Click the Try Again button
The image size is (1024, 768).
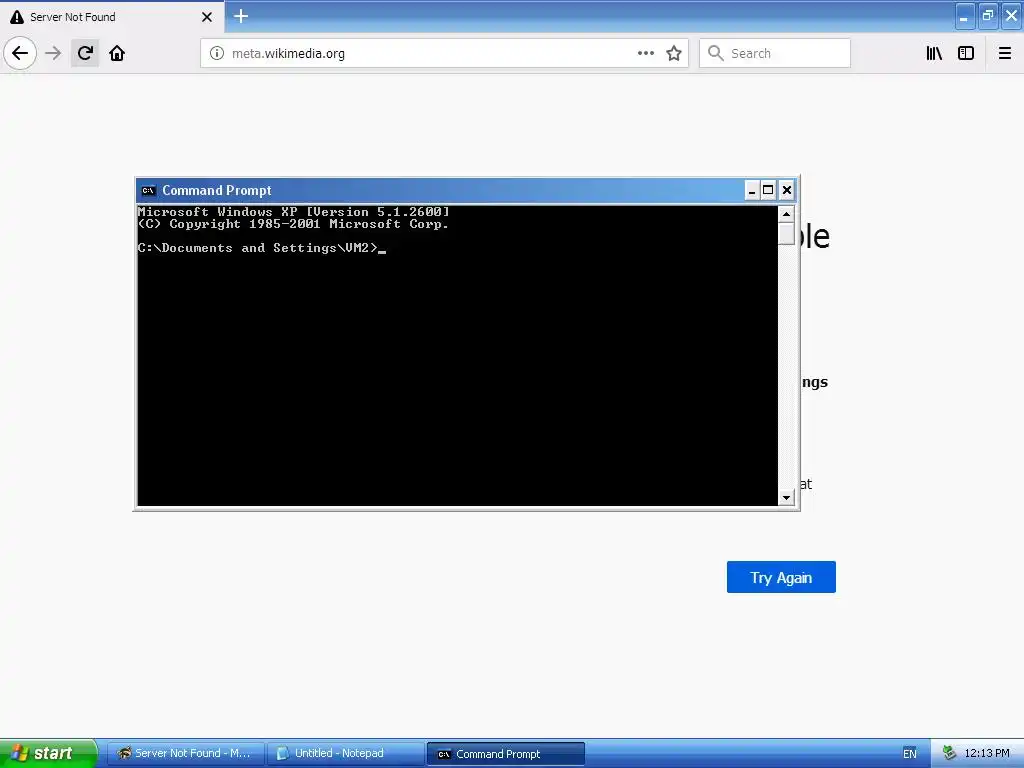point(781,577)
